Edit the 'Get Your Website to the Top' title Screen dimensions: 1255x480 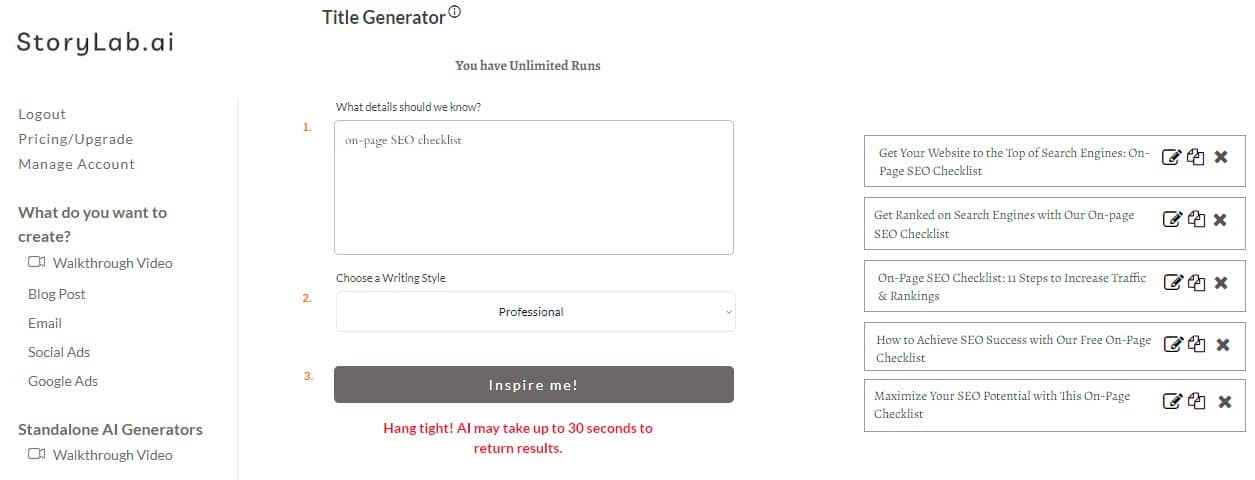[x=1171, y=157]
